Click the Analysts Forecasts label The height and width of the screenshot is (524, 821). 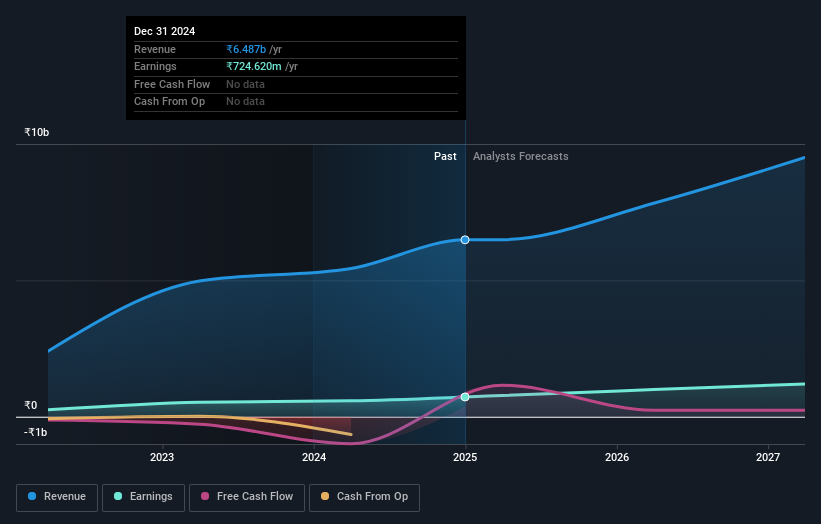520,156
